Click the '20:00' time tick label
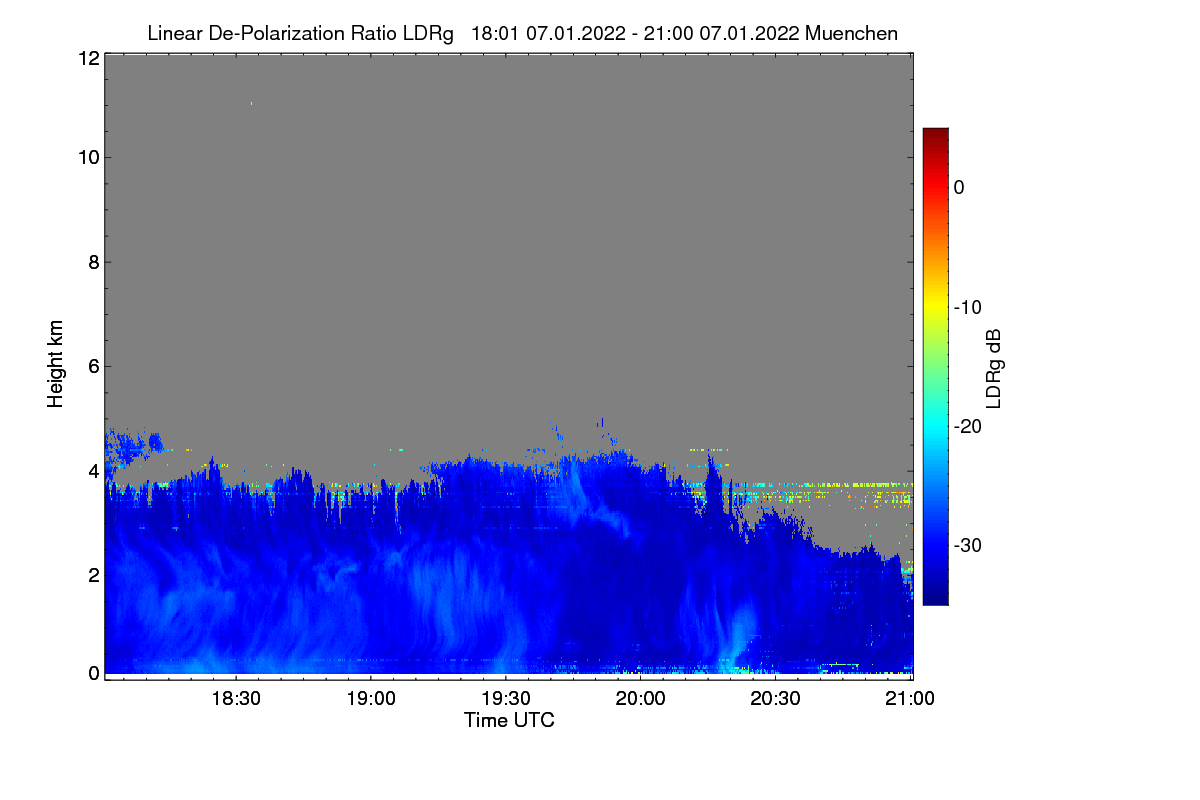 click(x=641, y=699)
